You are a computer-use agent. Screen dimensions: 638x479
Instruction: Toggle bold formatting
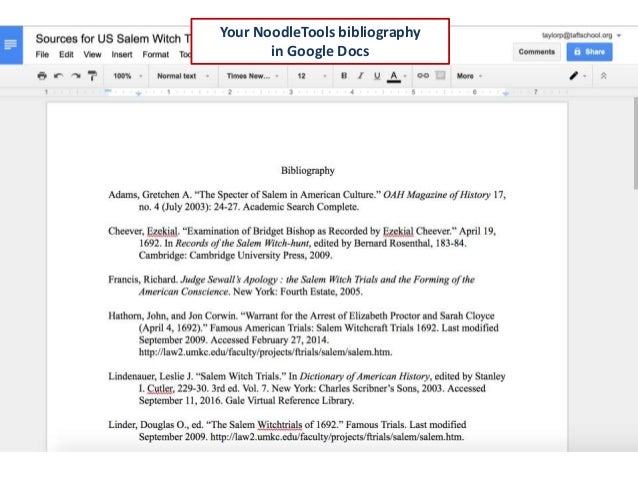pyautogui.click(x=344, y=75)
